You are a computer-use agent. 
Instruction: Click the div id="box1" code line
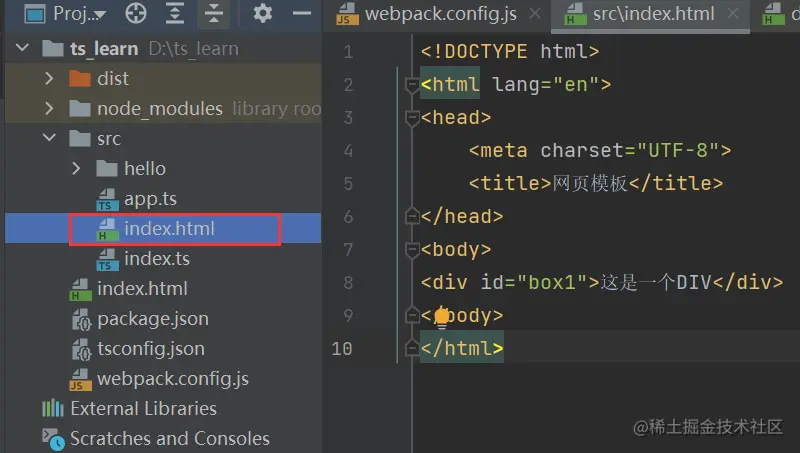point(602,282)
